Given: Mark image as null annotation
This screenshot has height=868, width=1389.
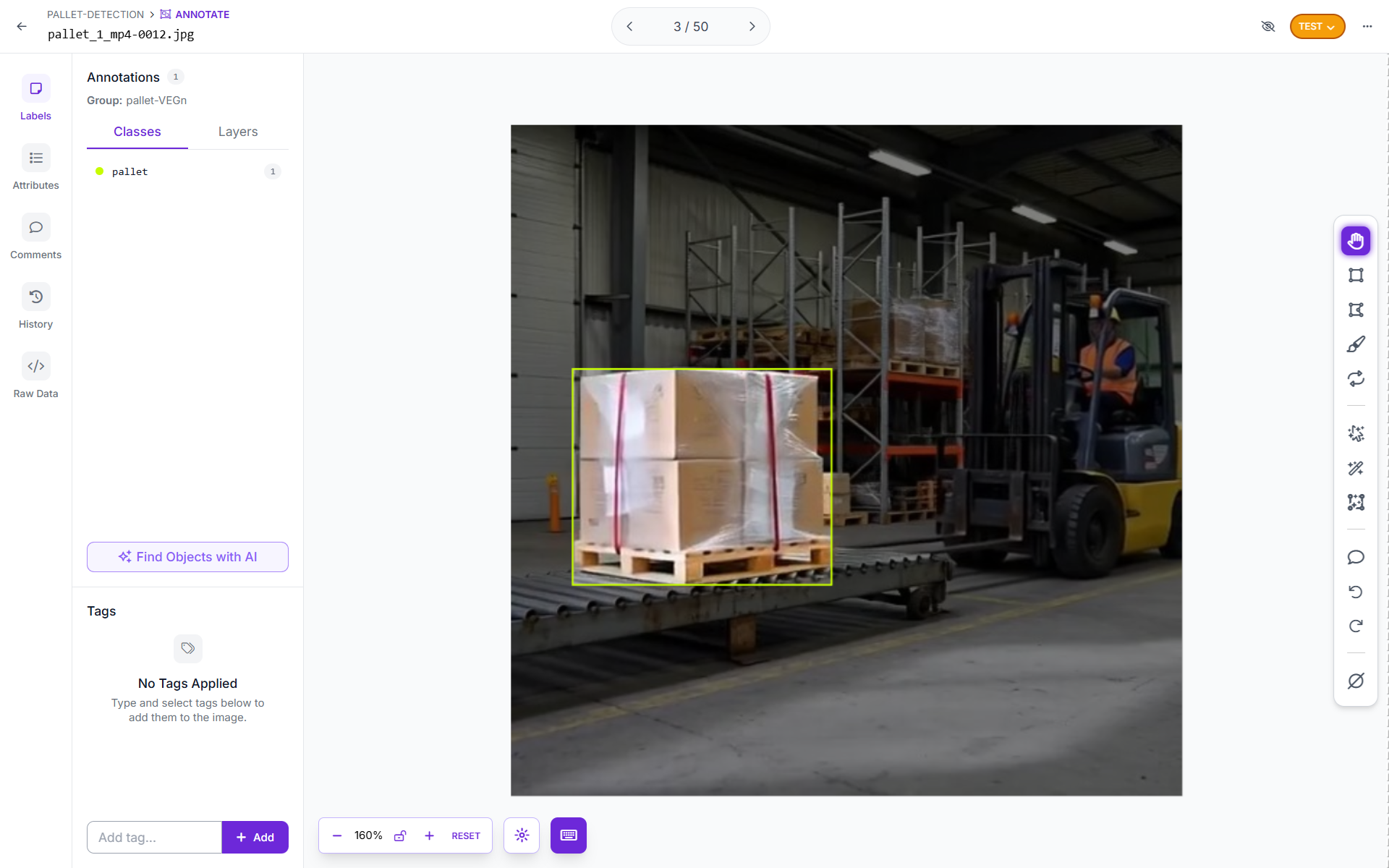Looking at the screenshot, I should (x=1356, y=681).
